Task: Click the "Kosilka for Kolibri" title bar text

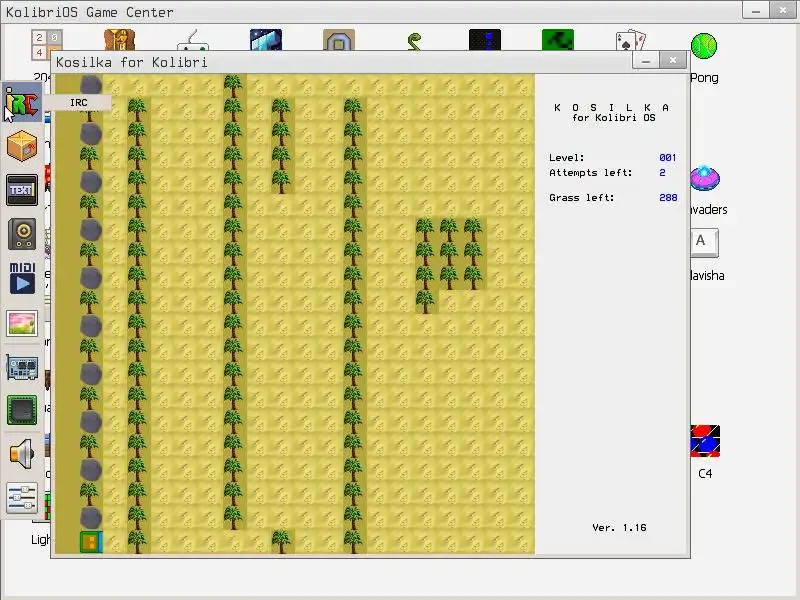Action: [x=132, y=62]
